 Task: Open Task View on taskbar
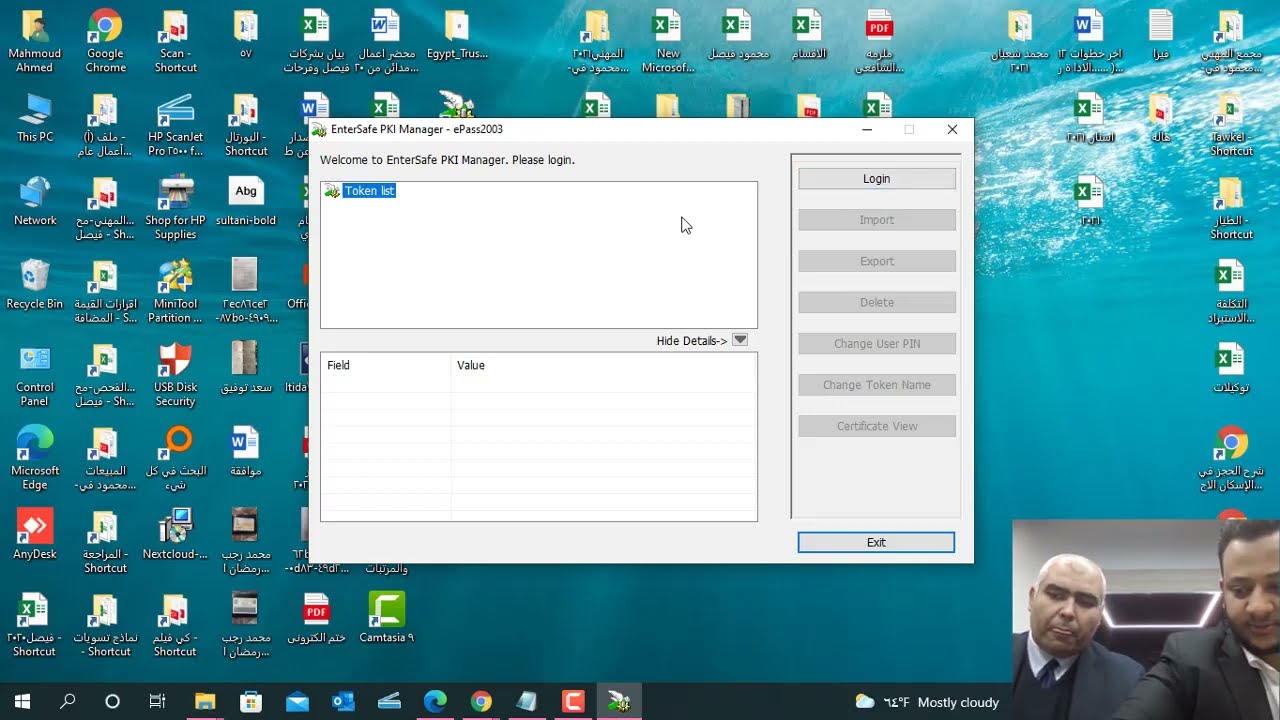(157, 702)
